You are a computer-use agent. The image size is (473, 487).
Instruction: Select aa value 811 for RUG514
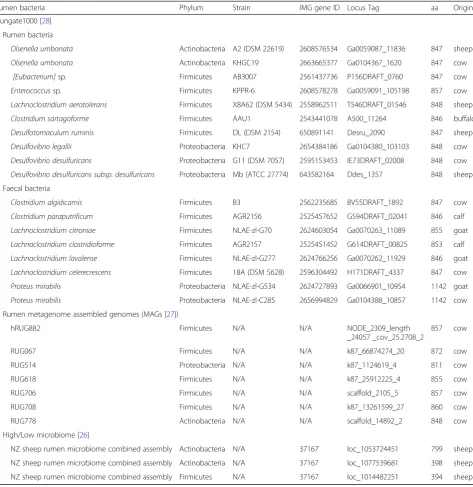click(436, 365)
